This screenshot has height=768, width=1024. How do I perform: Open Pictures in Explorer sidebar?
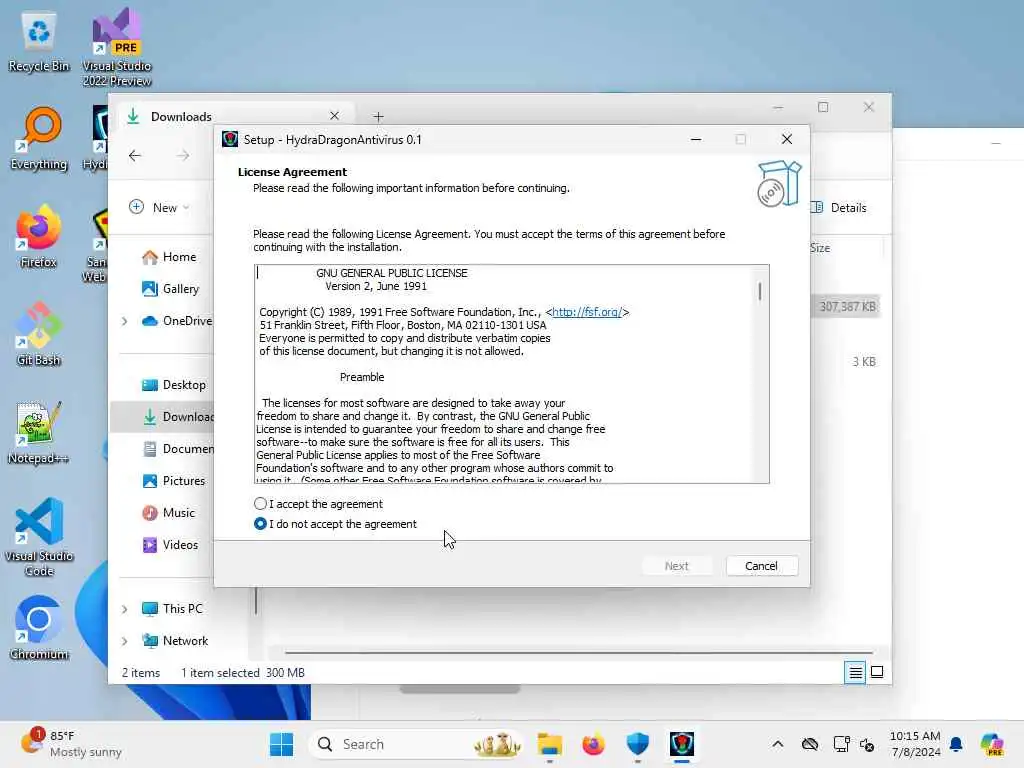[x=174, y=481]
